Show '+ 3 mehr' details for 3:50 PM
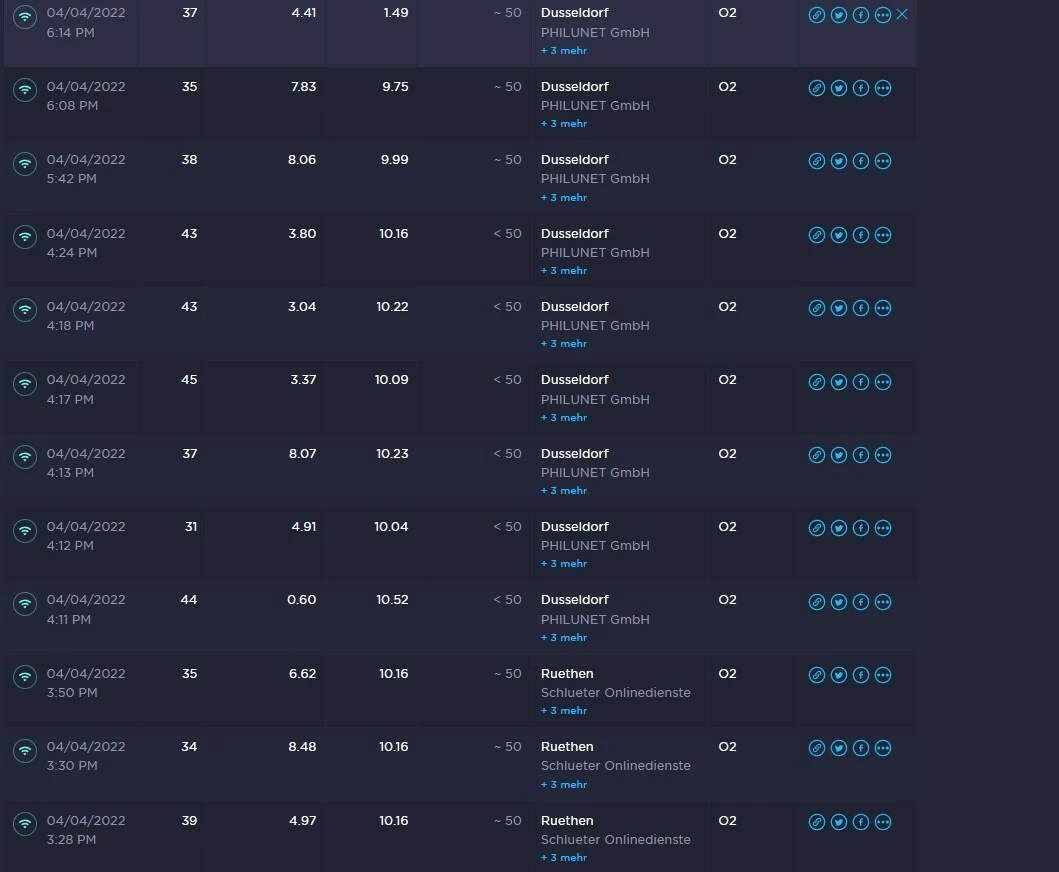Image resolution: width=1059 pixels, height=872 pixels. pos(564,711)
